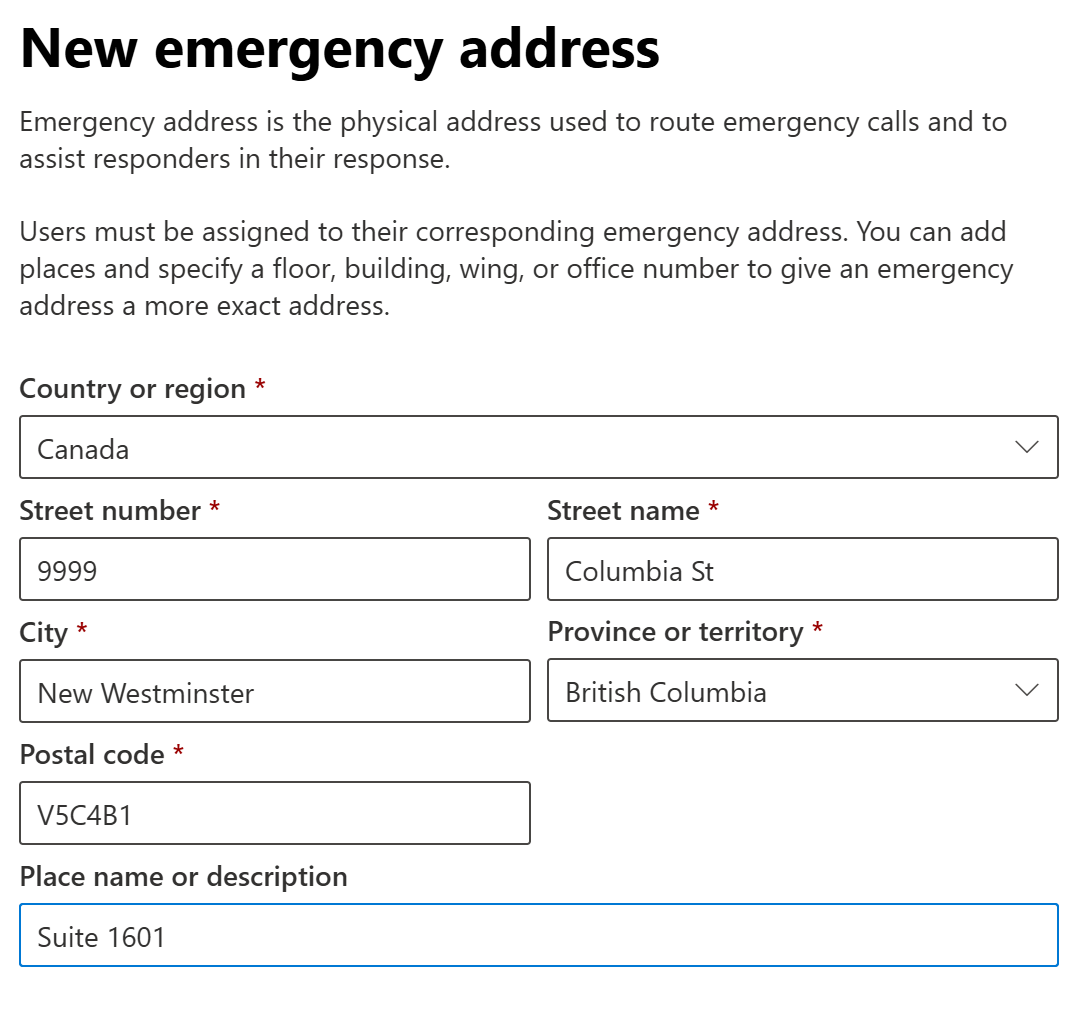Select the Postal code field with V5C4B1
Screen dimensions: 1067x1026
click(274, 814)
